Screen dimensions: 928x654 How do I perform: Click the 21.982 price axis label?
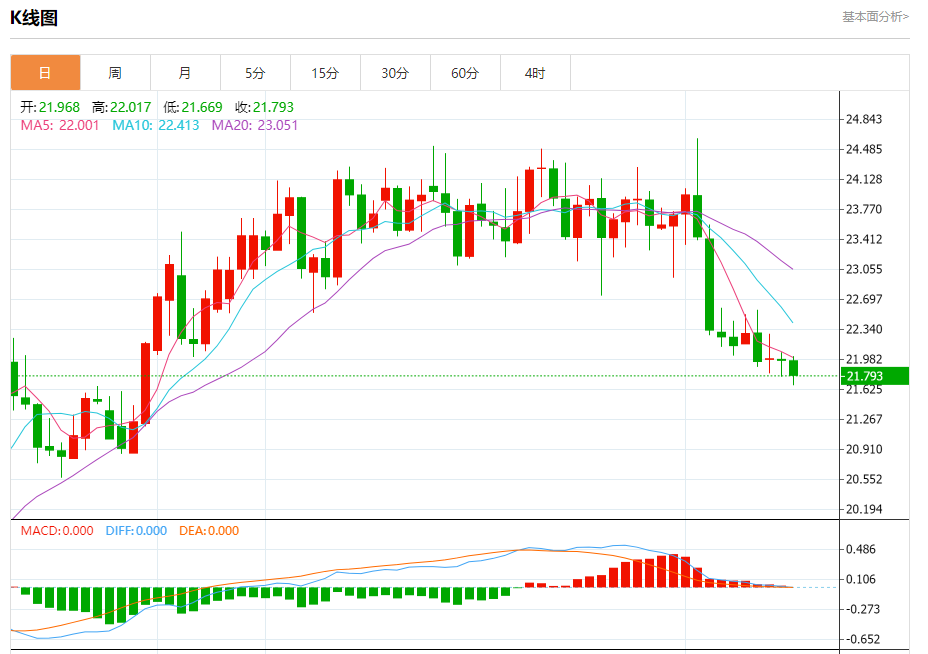coord(863,359)
